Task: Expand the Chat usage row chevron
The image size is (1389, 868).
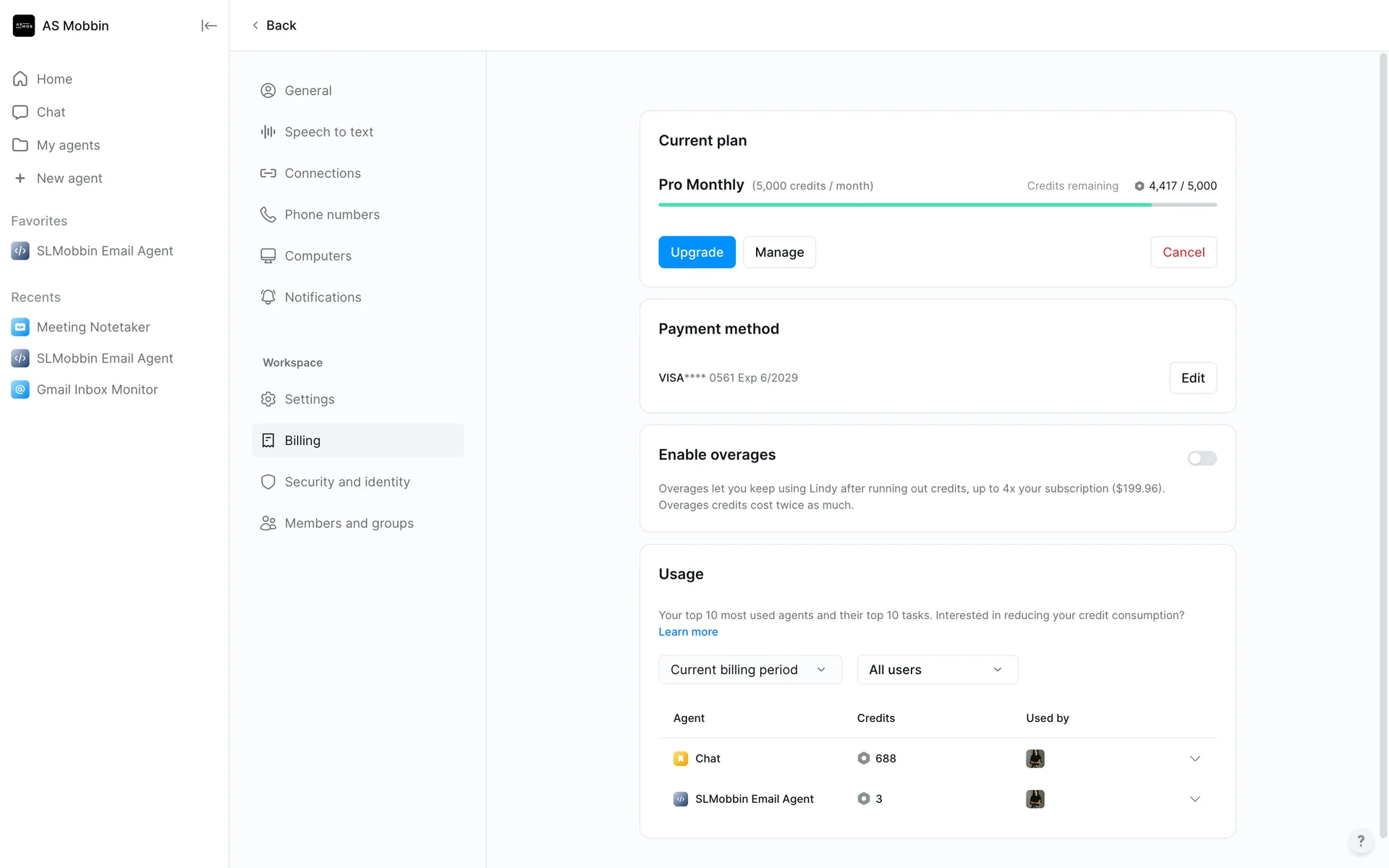Action: [x=1194, y=759]
